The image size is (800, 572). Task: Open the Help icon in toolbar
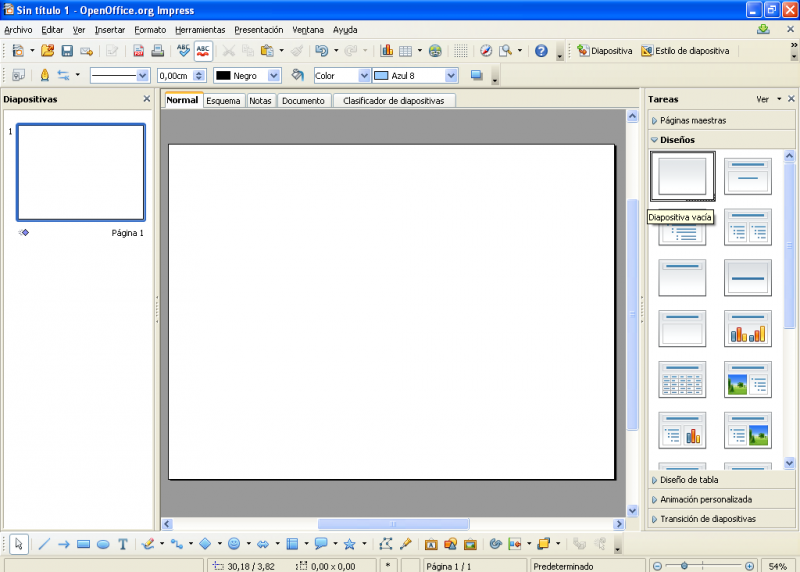(541, 51)
